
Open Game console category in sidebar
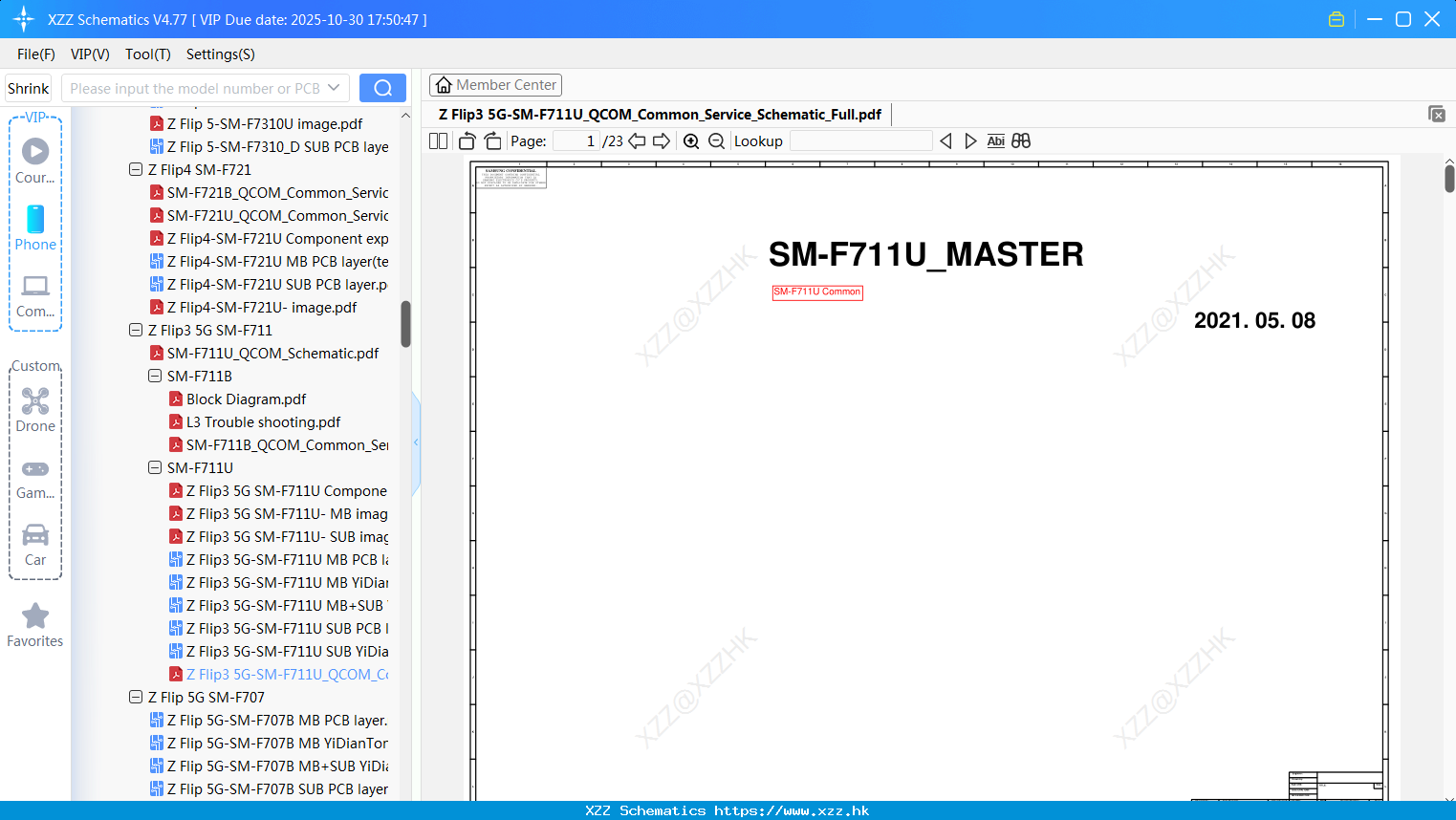(x=35, y=479)
